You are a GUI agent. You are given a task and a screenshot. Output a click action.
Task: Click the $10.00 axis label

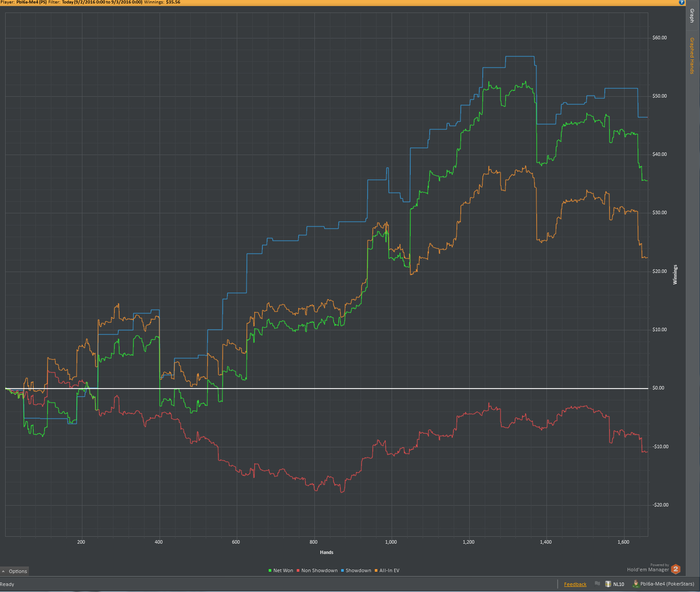(x=659, y=330)
